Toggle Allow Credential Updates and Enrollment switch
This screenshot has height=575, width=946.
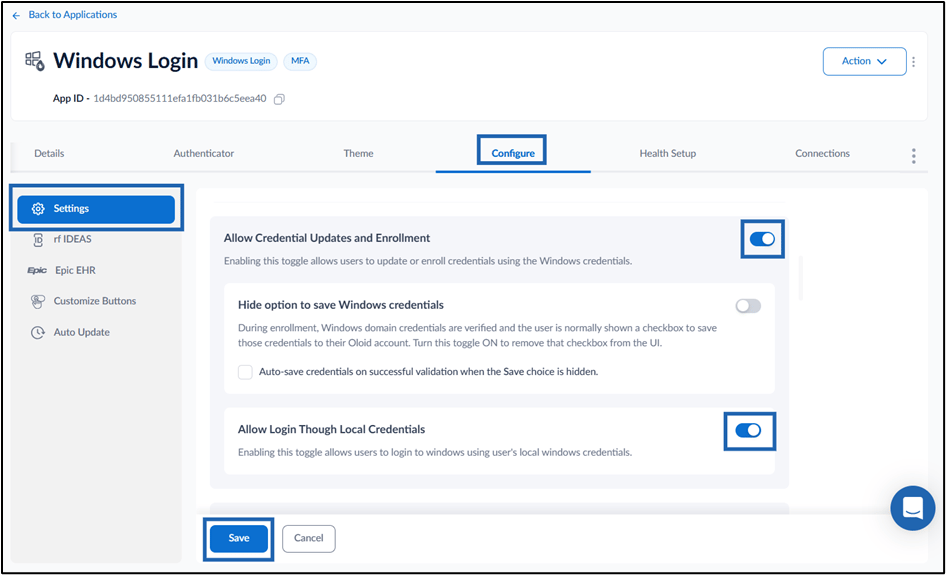762,239
